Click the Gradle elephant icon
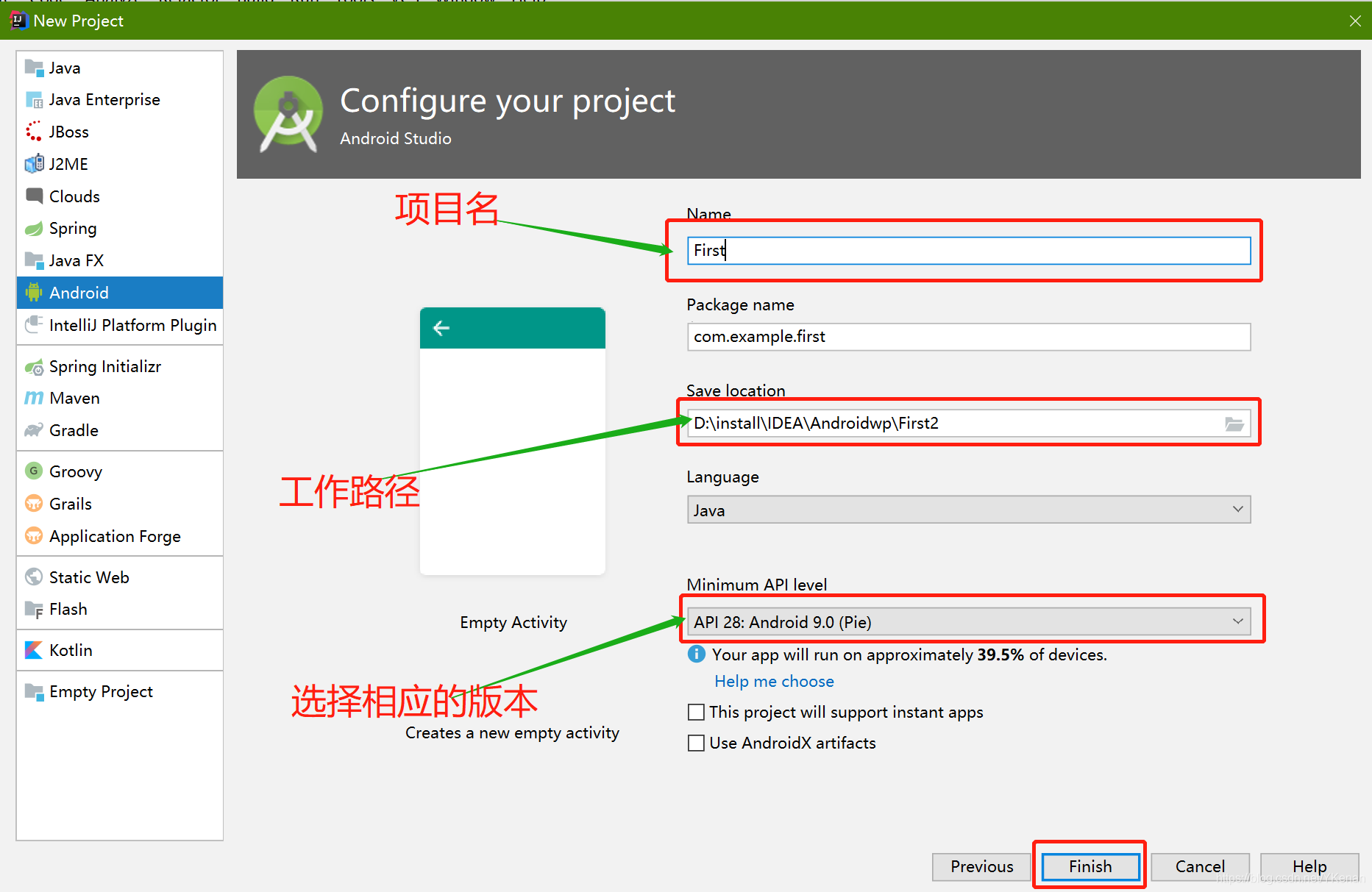Image resolution: width=1372 pixels, height=892 pixels. point(34,430)
